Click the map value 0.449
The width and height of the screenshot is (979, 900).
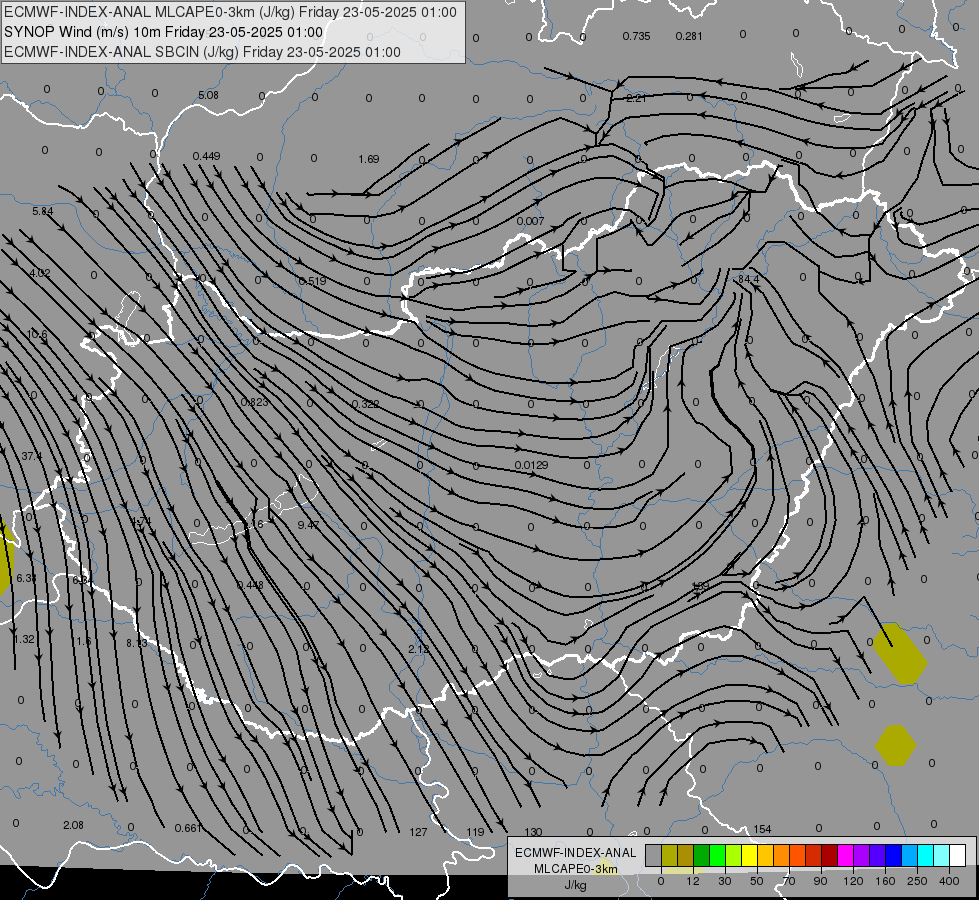pos(206,156)
